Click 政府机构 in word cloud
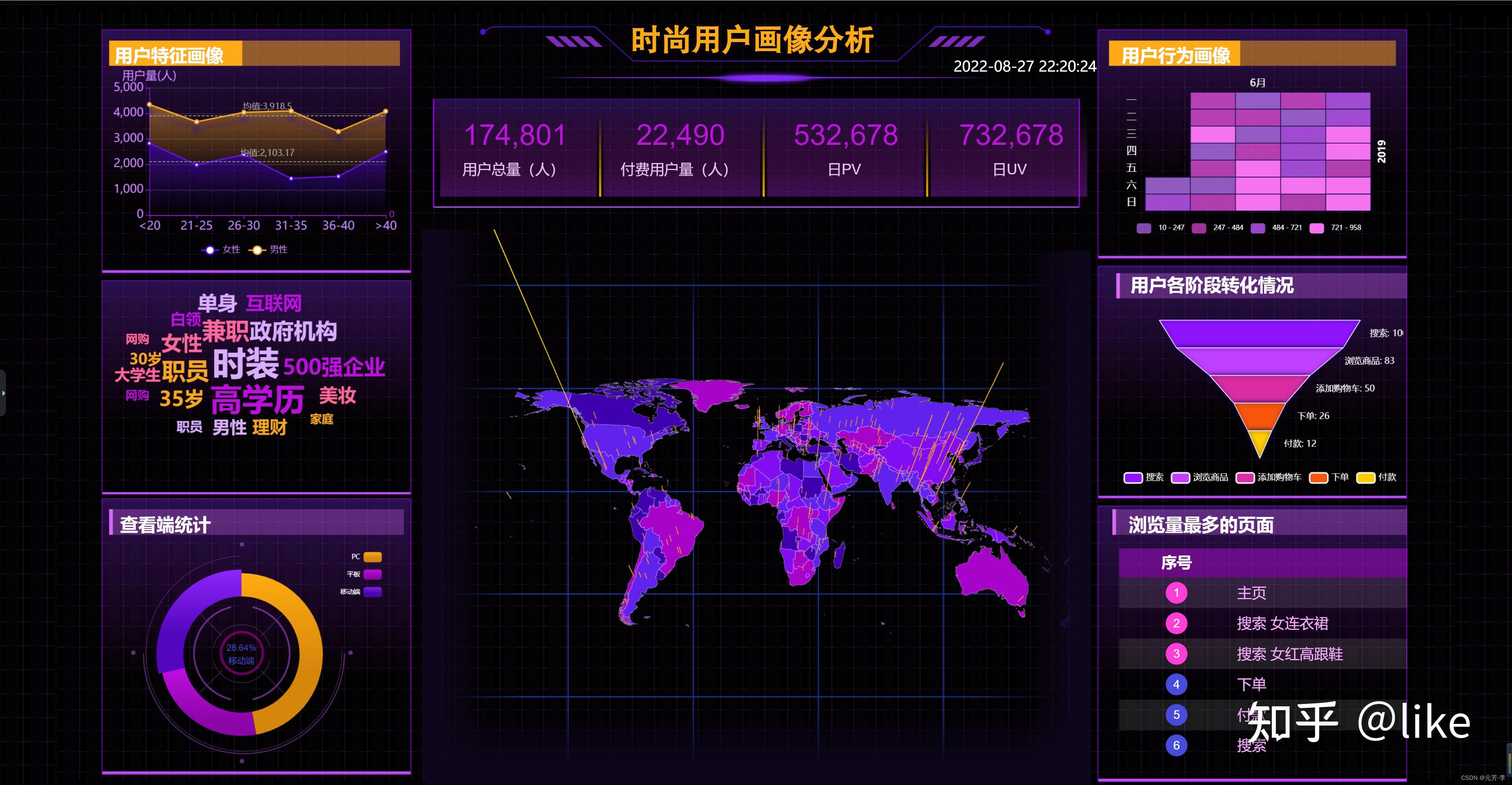The height and width of the screenshot is (785, 1512). [x=293, y=331]
